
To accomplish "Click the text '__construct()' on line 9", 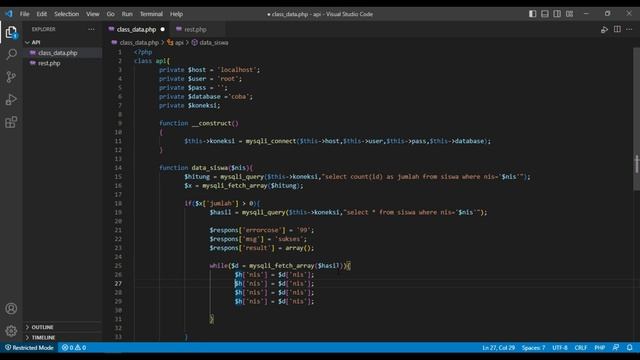I will click(215, 123).
